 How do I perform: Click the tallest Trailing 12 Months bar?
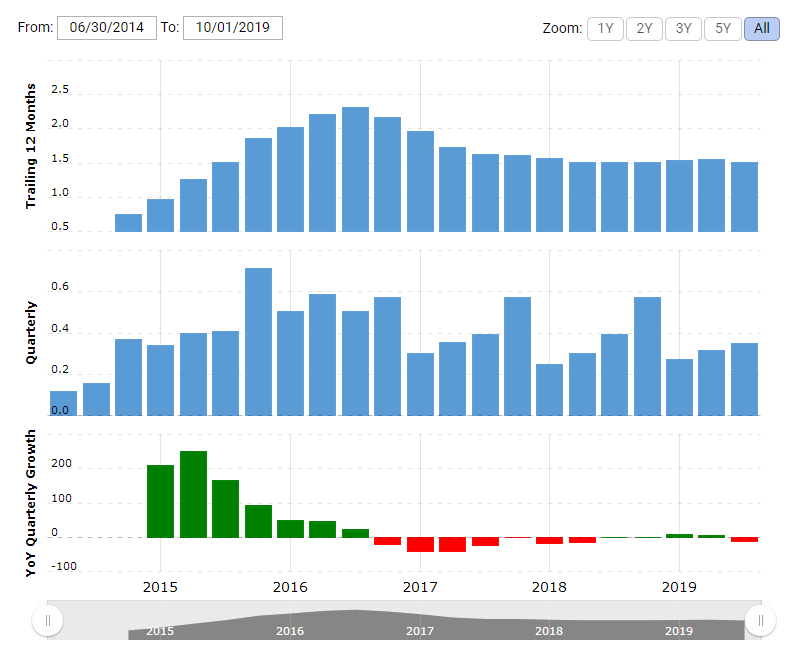(355, 170)
